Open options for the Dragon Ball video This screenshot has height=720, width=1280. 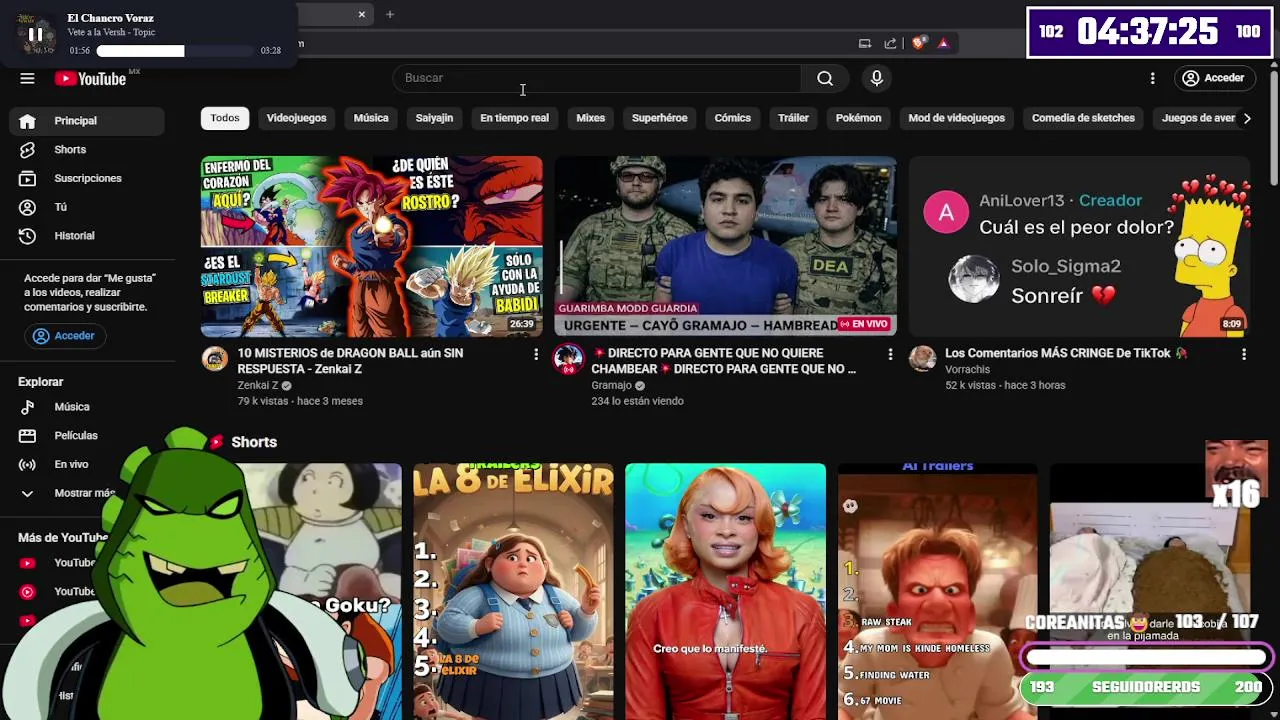(536, 354)
